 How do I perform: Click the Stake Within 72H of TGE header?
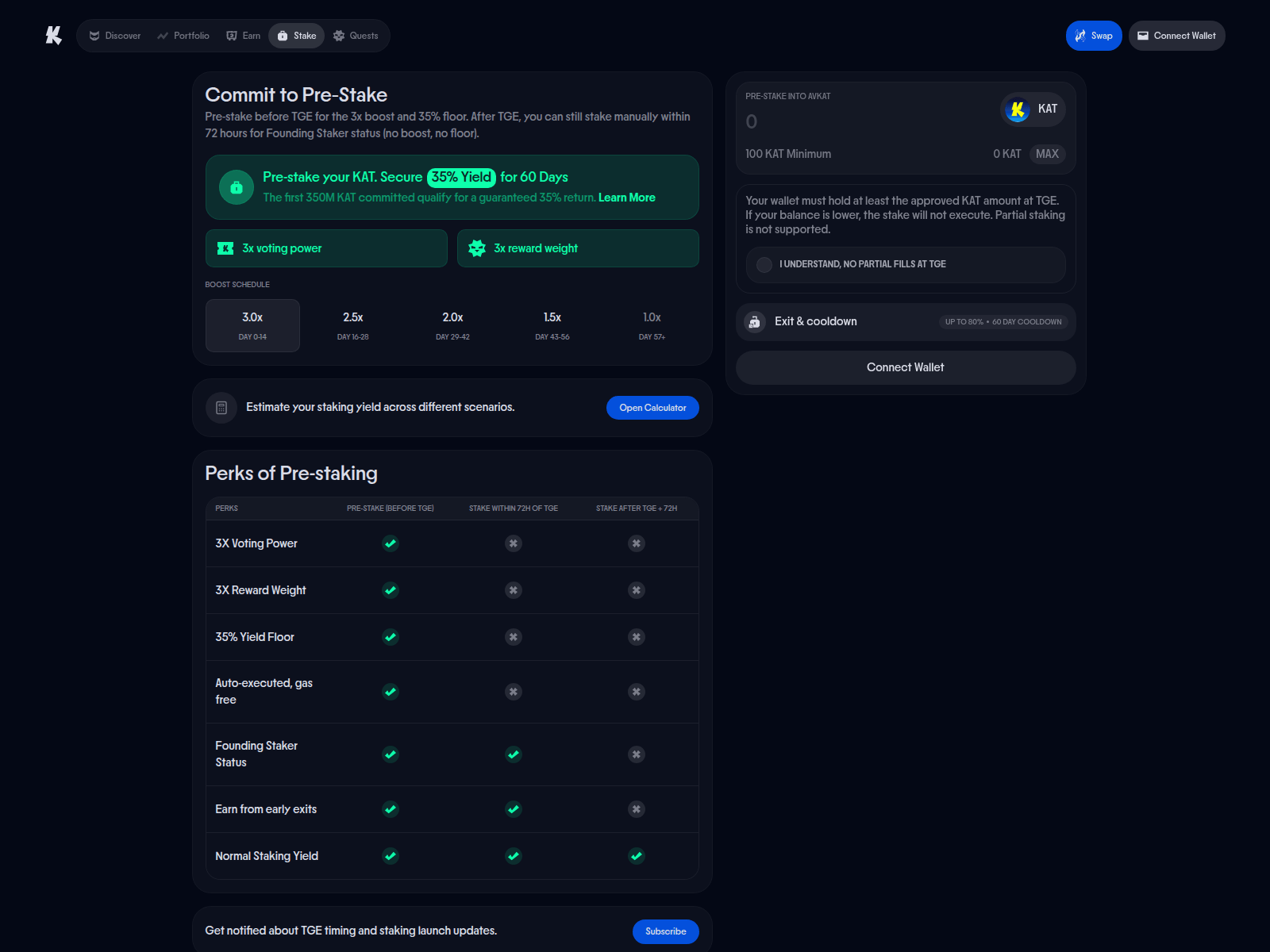(514, 509)
